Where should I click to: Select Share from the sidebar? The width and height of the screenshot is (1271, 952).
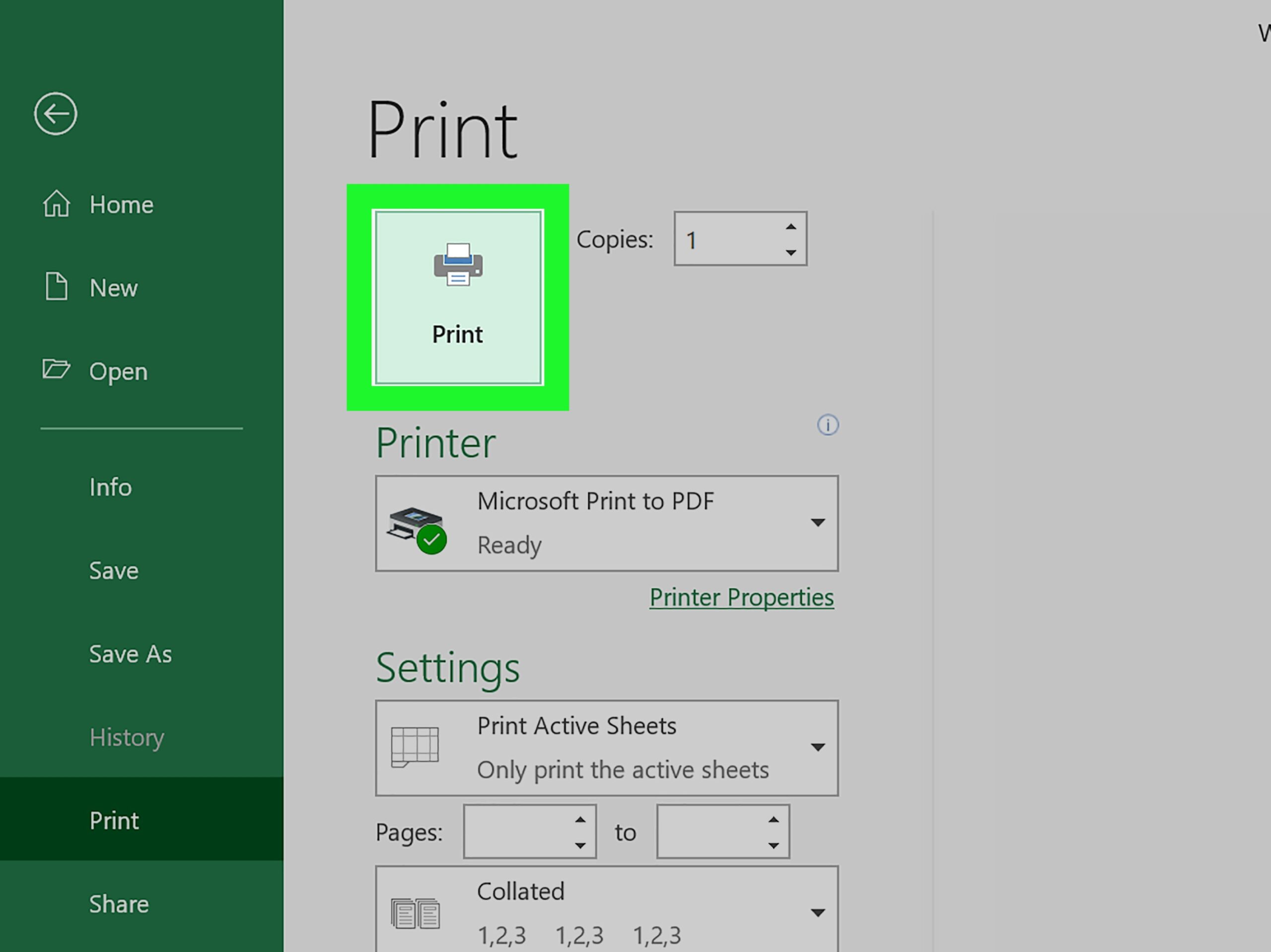(119, 904)
